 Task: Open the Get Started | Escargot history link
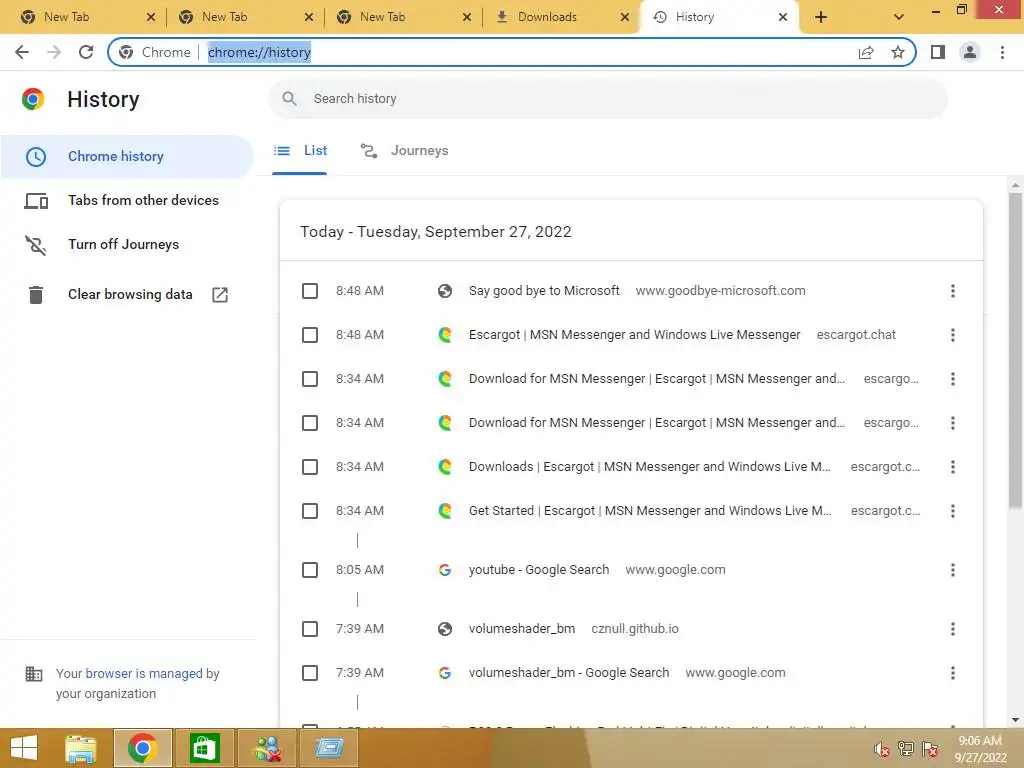(650, 511)
